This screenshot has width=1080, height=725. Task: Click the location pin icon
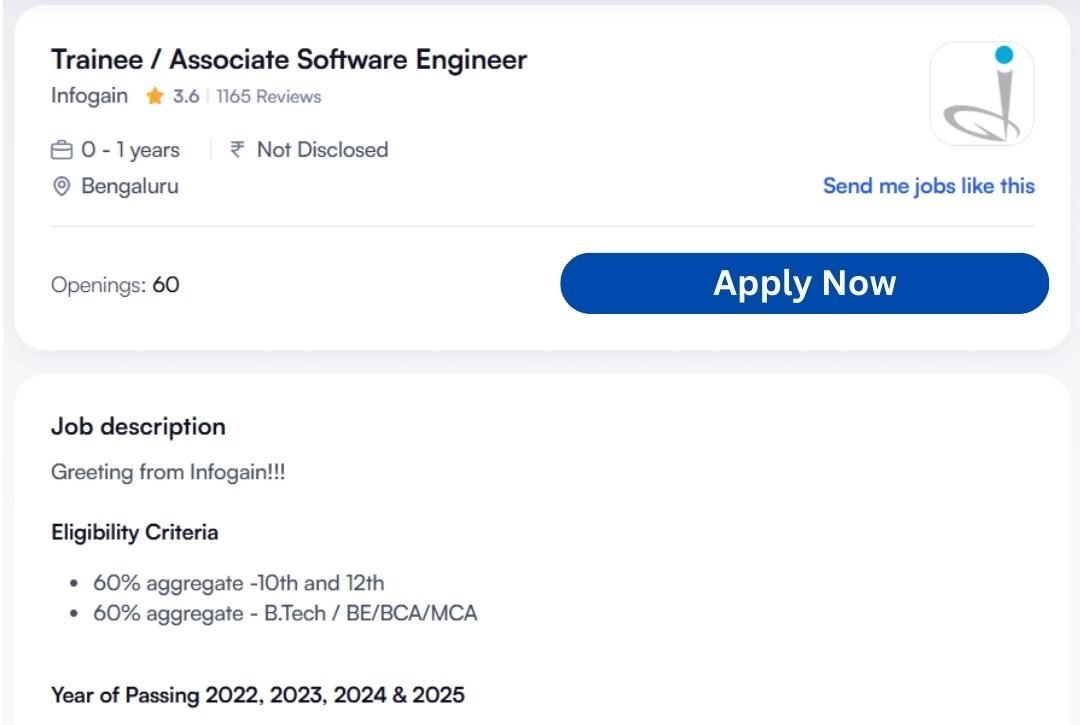(x=62, y=187)
